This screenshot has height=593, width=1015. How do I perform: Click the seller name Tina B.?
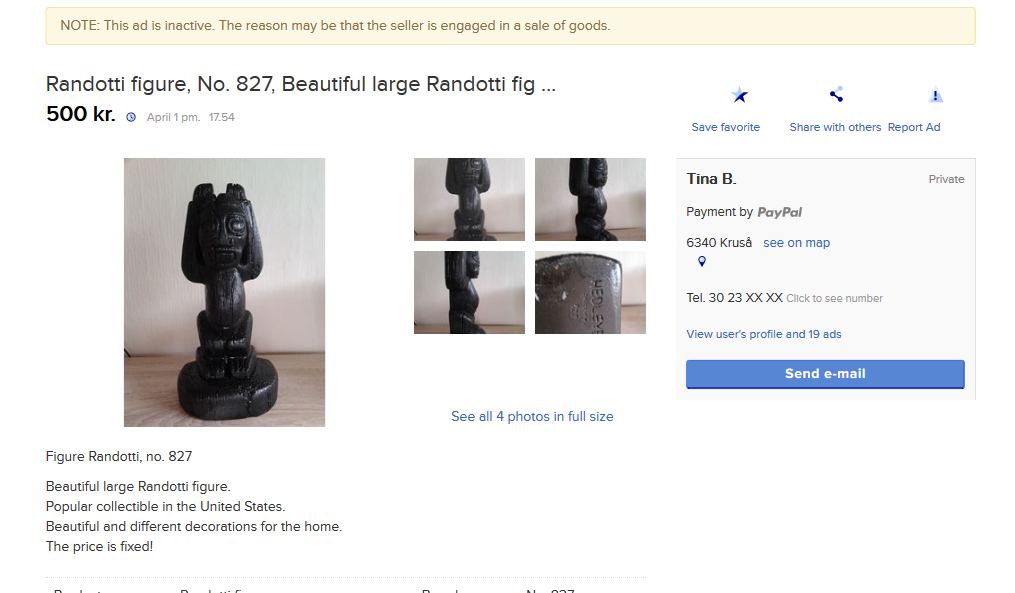(x=711, y=179)
